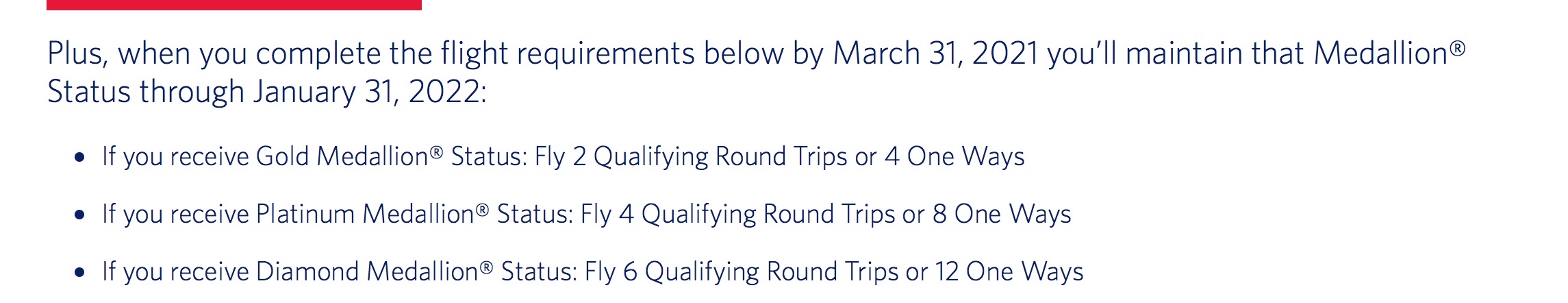Click the red bar at the top
Viewport: 1568px width, 303px height.
(x=234, y=5)
